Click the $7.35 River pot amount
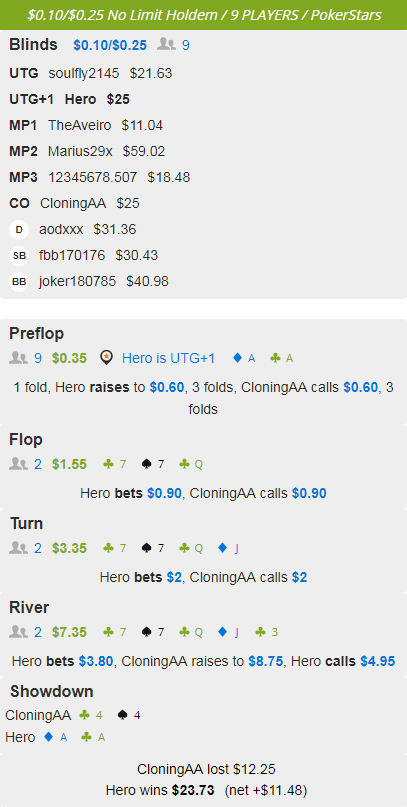This screenshot has height=807, width=407. tap(69, 632)
